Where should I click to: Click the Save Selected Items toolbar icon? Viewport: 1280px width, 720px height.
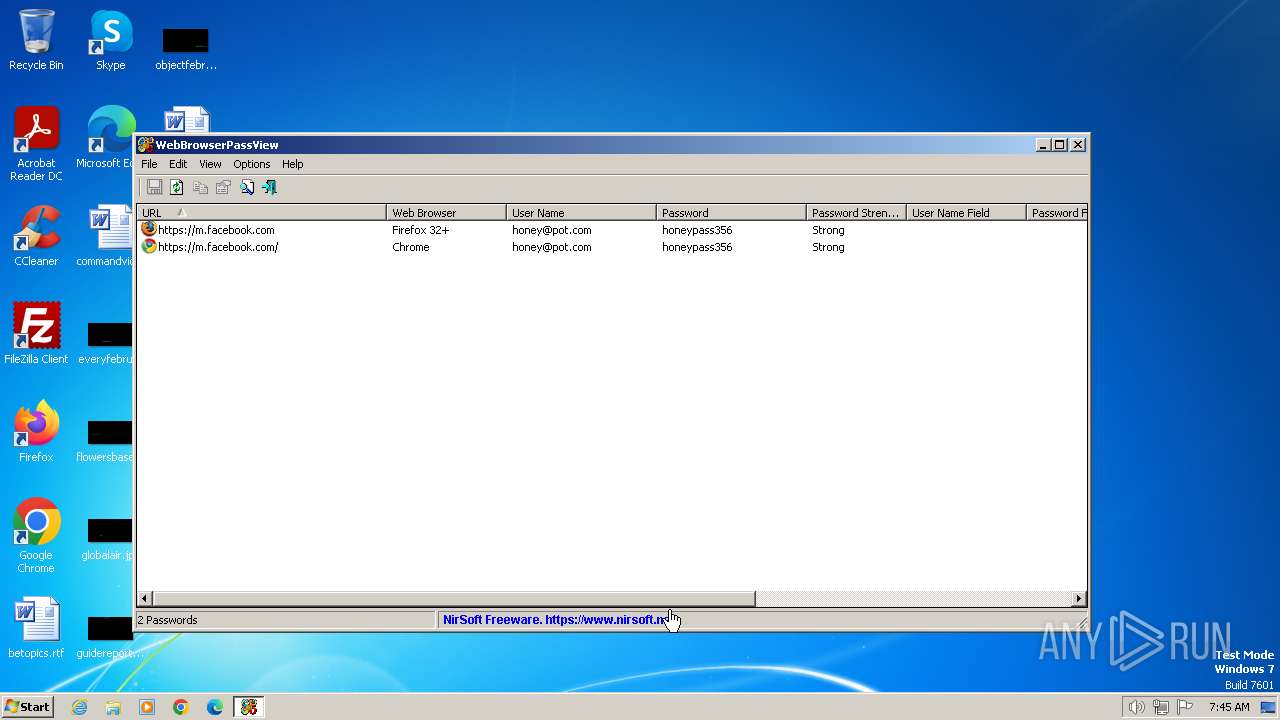click(x=154, y=187)
